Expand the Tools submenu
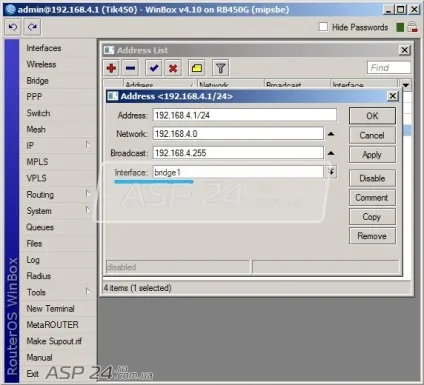The width and height of the screenshot is (424, 385). 88,292
